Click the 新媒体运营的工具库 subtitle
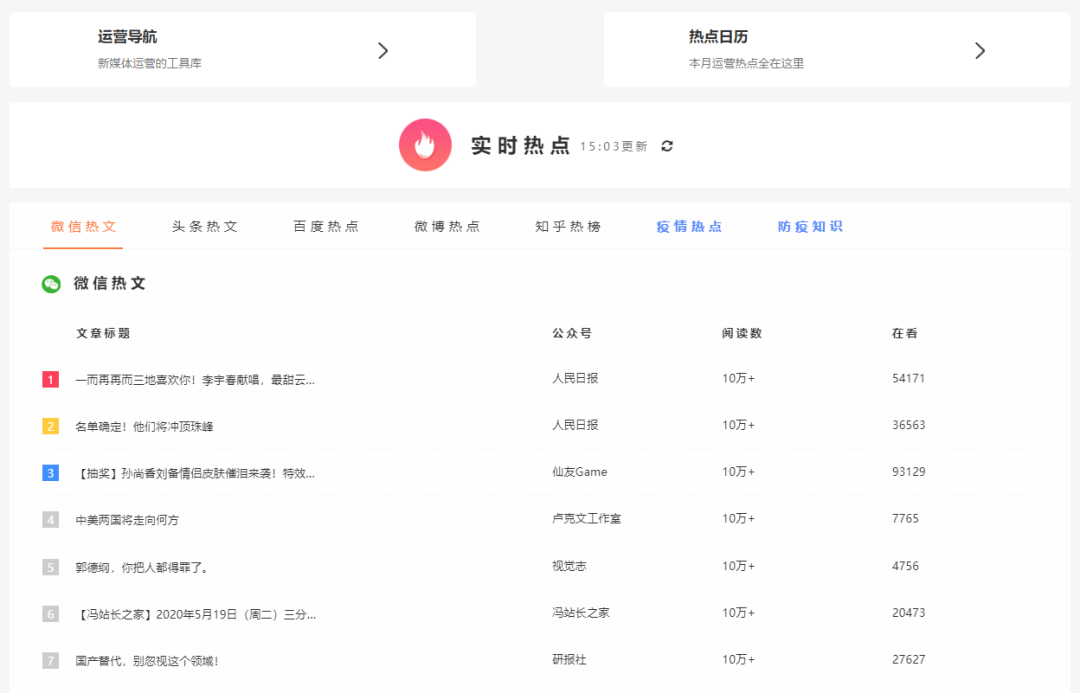 pos(149,63)
